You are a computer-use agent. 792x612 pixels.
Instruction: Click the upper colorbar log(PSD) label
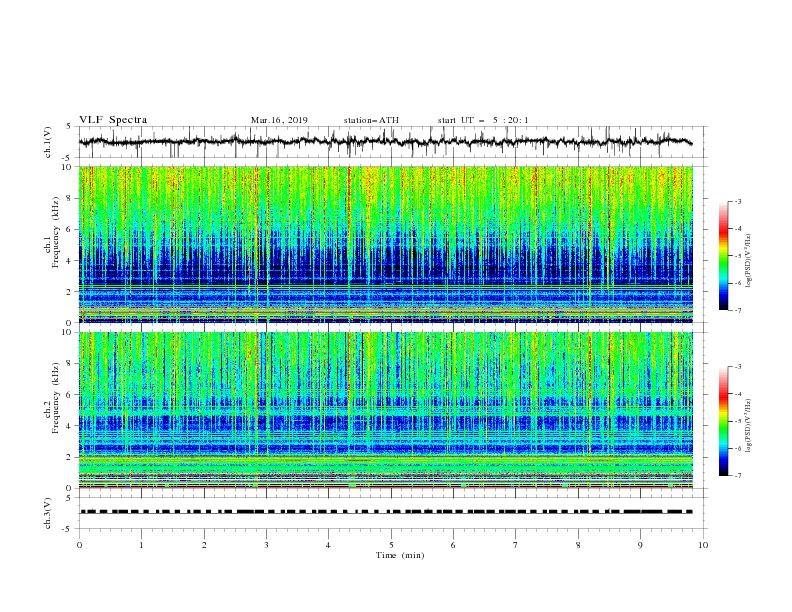tap(748, 261)
